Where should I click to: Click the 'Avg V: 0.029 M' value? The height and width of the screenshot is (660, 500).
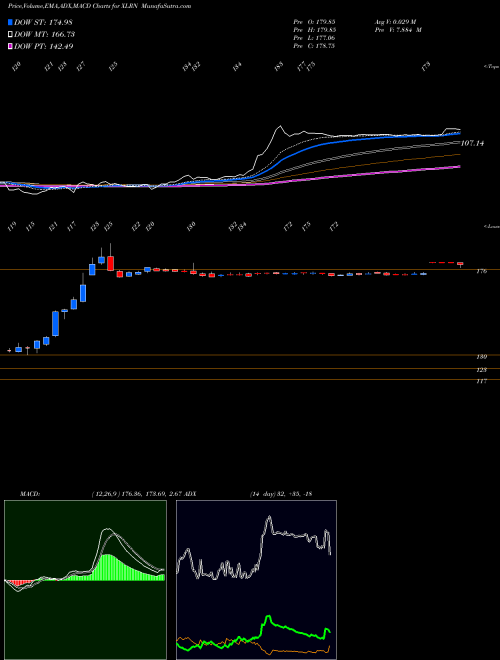[x=398, y=21]
